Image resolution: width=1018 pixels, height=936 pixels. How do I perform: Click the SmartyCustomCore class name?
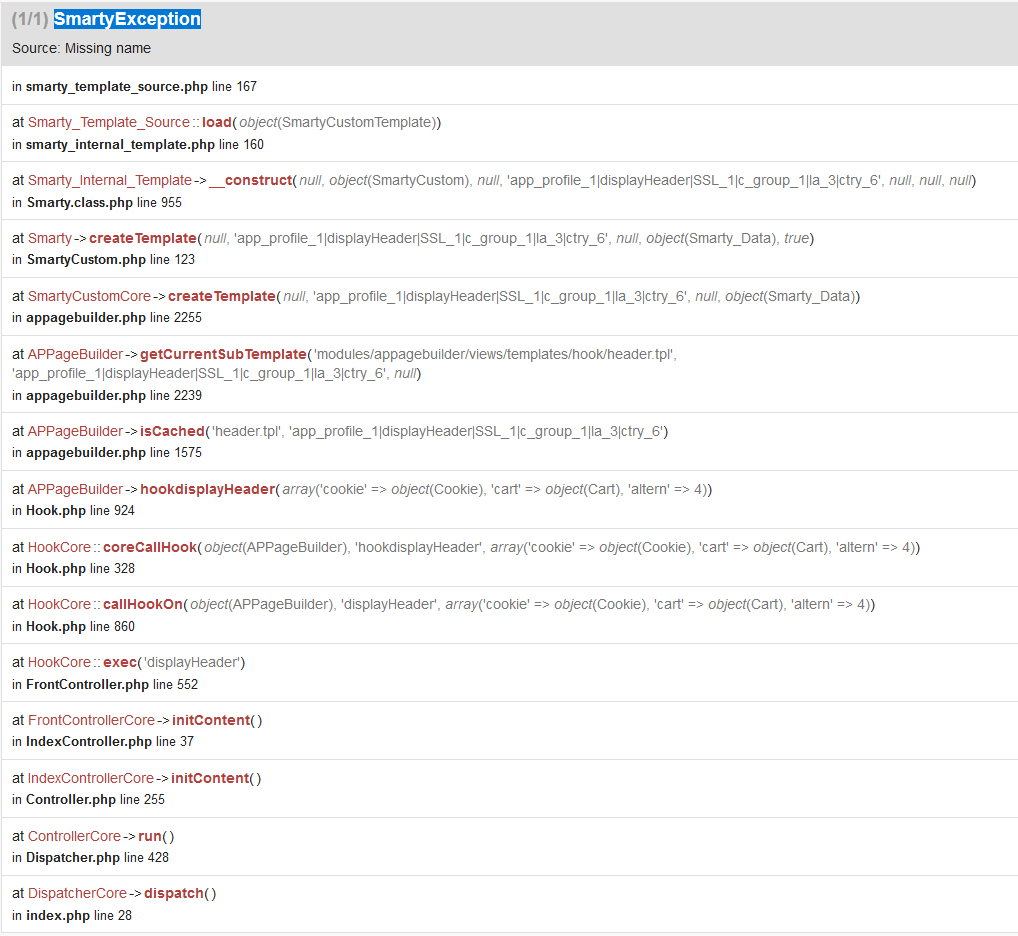pyautogui.click(x=89, y=296)
